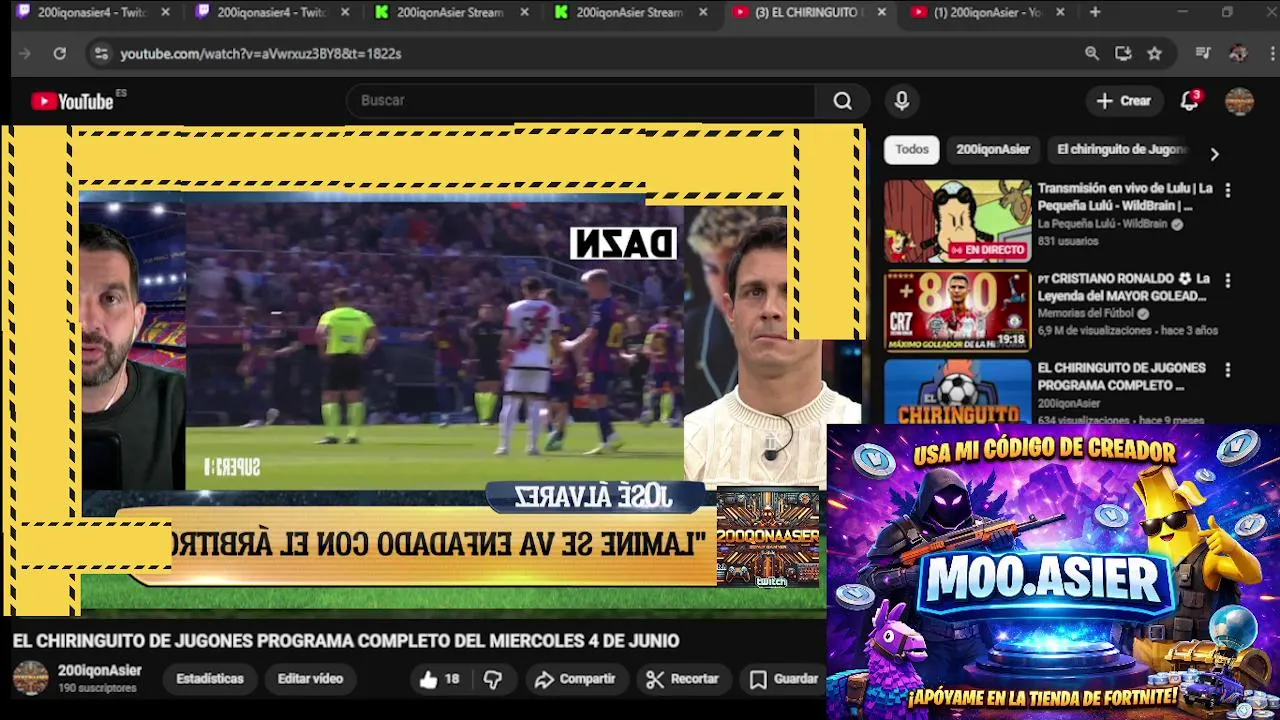This screenshot has height=720, width=1280.
Task: Click the browser zoom magnifier icon
Action: tap(1092, 54)
